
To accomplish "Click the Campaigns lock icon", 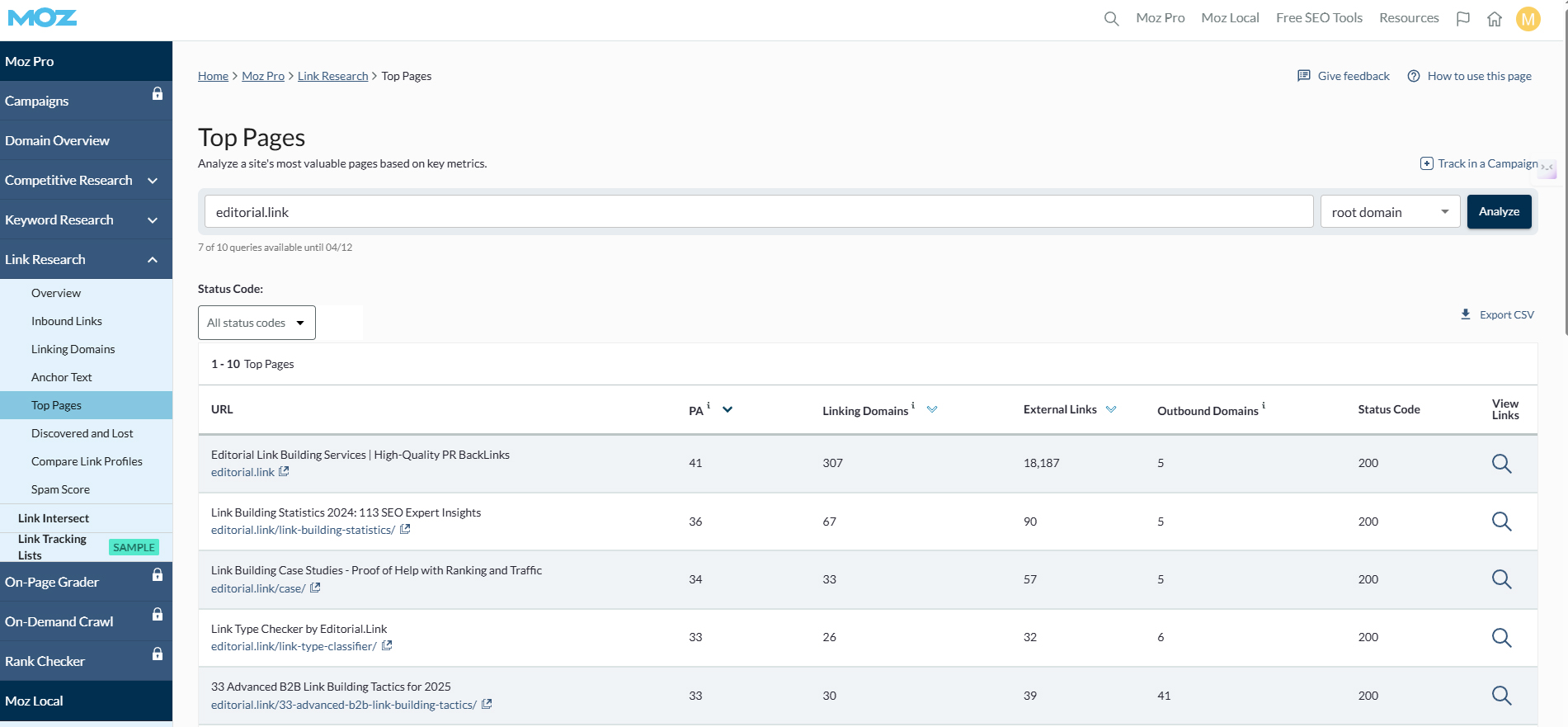I will pos(158,93).
